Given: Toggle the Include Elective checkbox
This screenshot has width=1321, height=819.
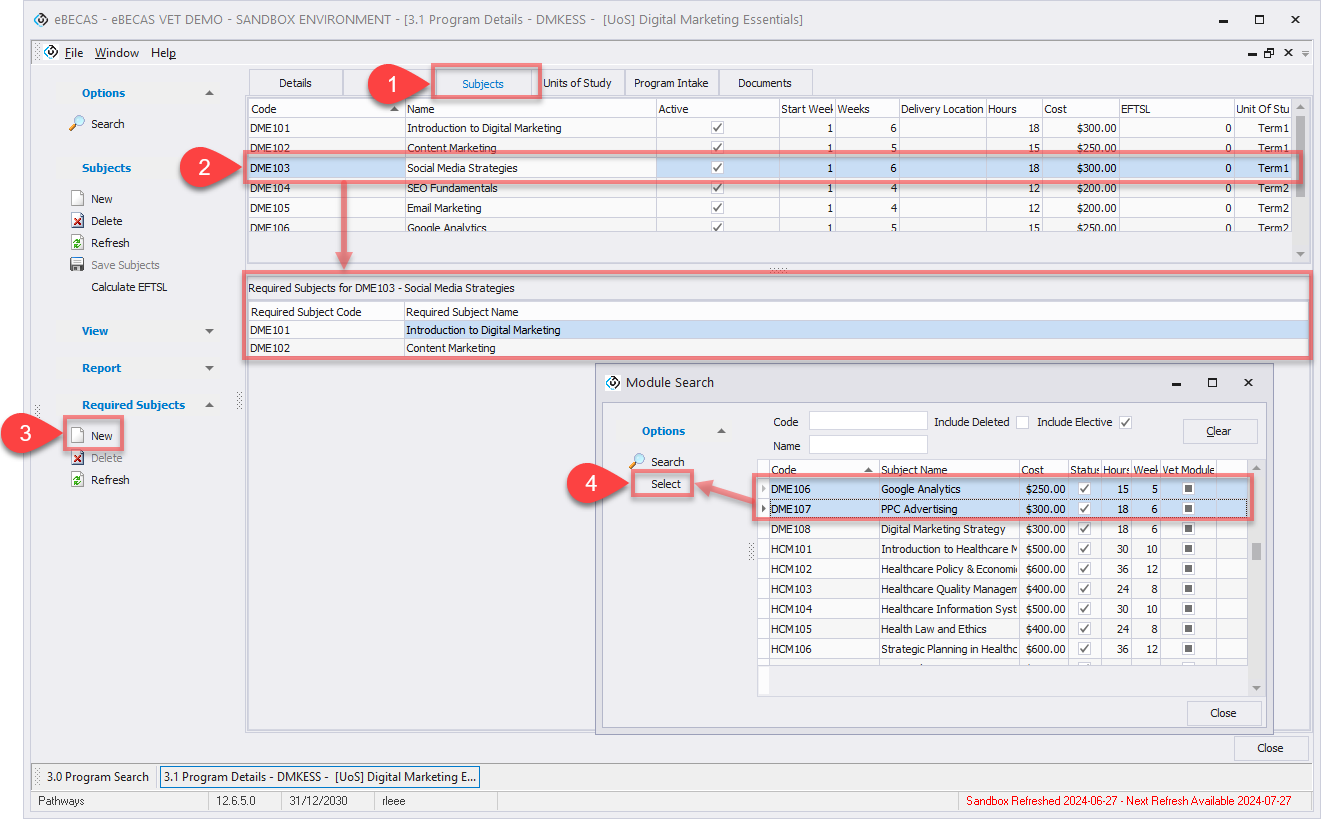Looking at the screenshot, I should coord(1125,423).
